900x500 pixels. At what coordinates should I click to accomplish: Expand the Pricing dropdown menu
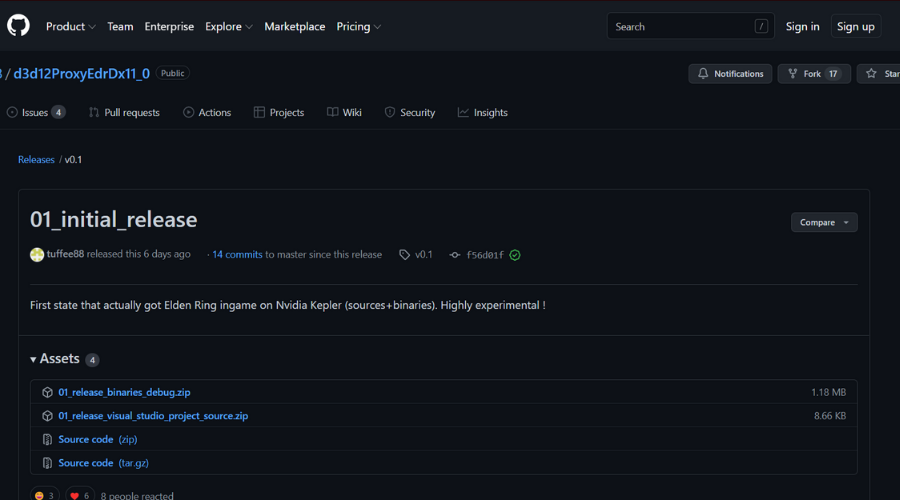(359, 26)
